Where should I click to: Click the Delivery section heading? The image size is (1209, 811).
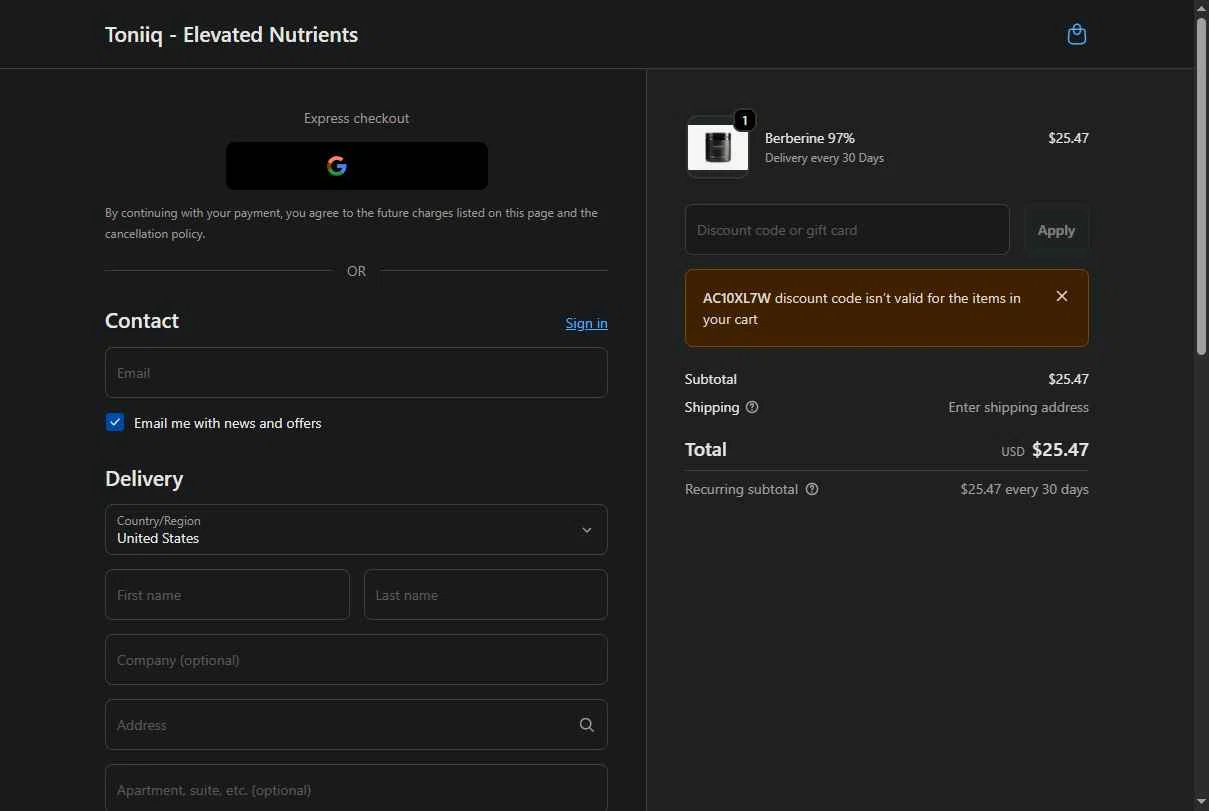point(144,479)
